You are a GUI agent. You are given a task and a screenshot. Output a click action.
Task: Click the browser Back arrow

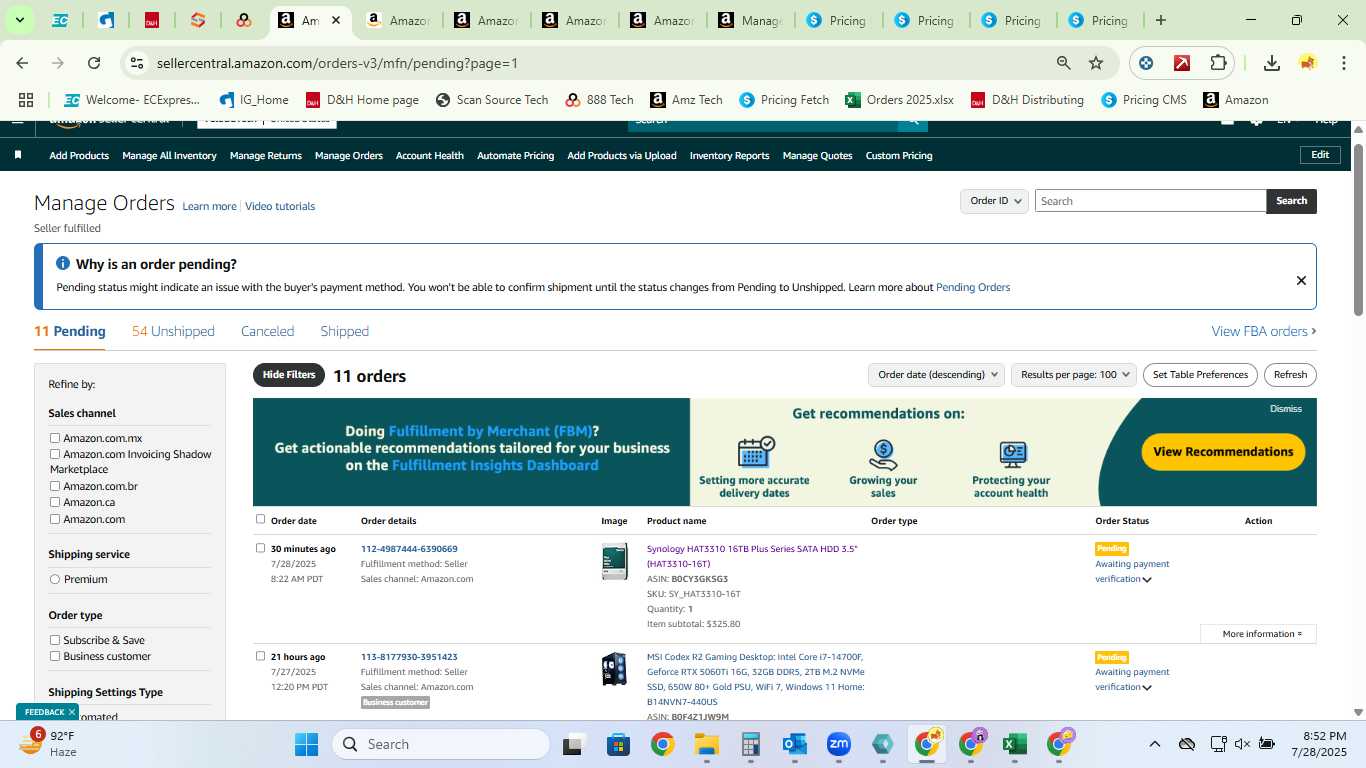(x=22, y=63)
